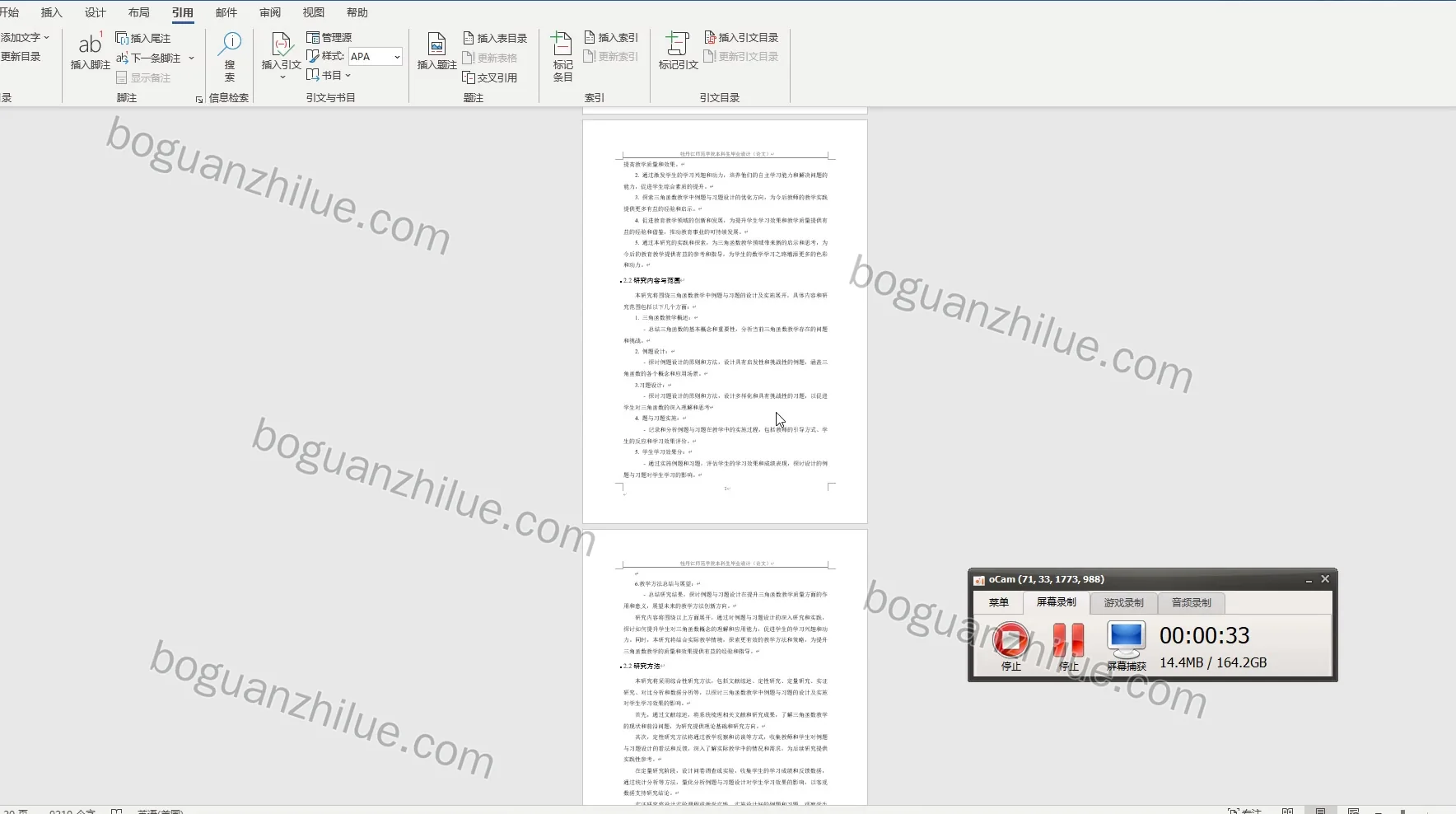Click the oCam size text "14.4MB / 164.2GB"
Image resolution: width=1456 pixels, height=814 pixels.
[x=1213, y=662]
